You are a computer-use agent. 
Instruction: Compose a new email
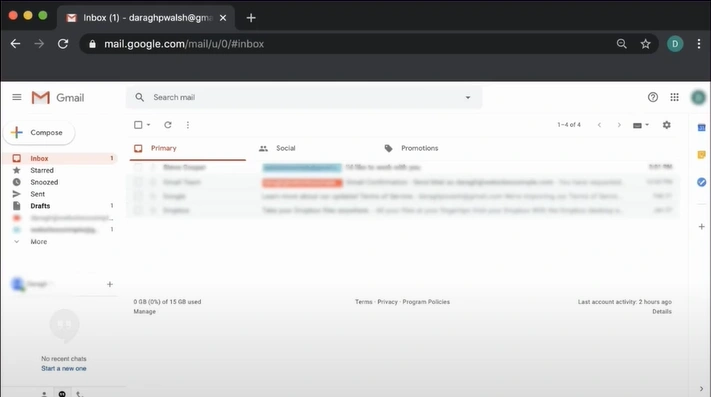(39, 132)
